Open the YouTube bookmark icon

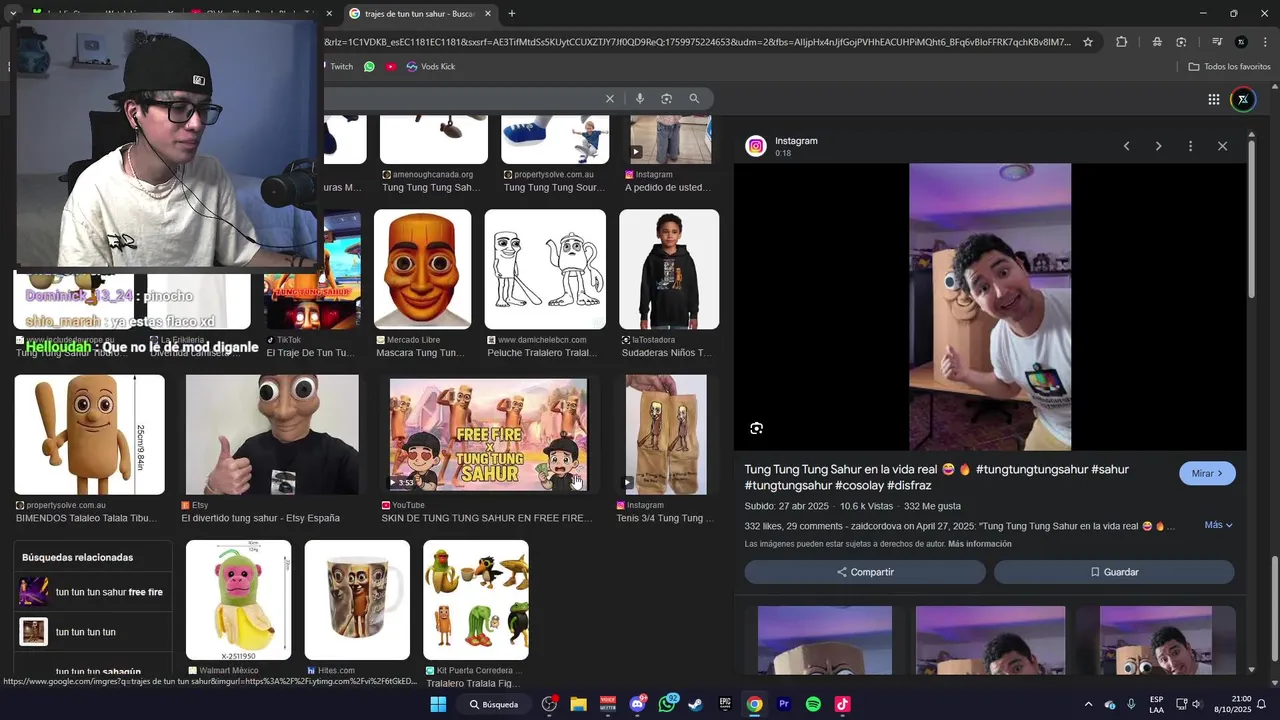tap(391, 66)
